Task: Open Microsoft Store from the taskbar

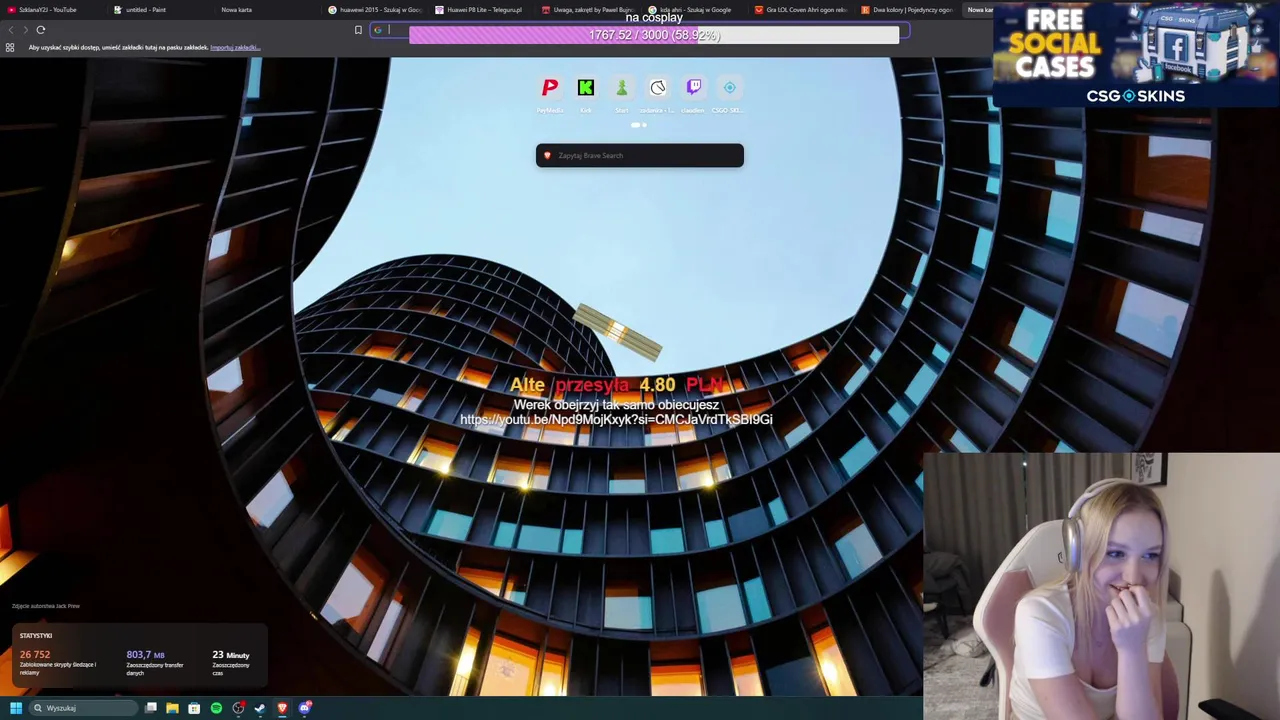Action: tap(194, 708)
